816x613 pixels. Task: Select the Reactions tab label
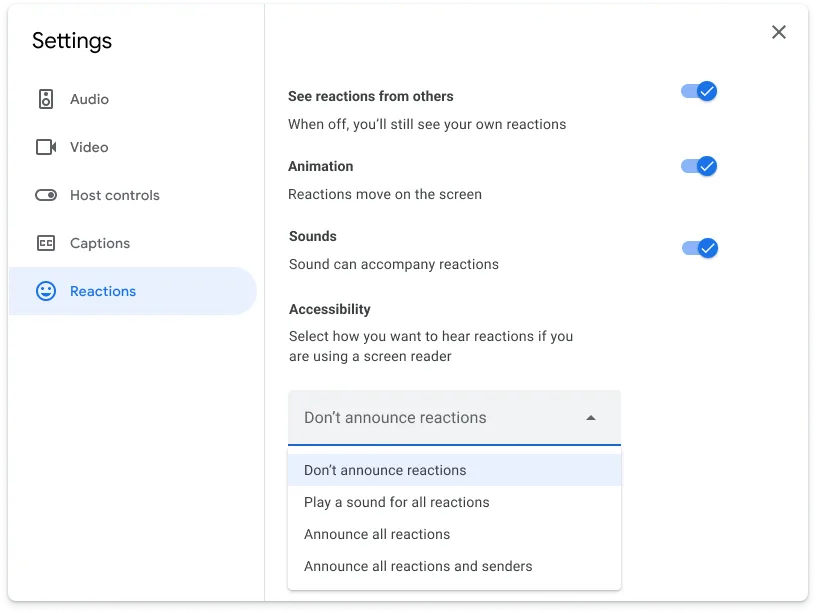(103, 291)
